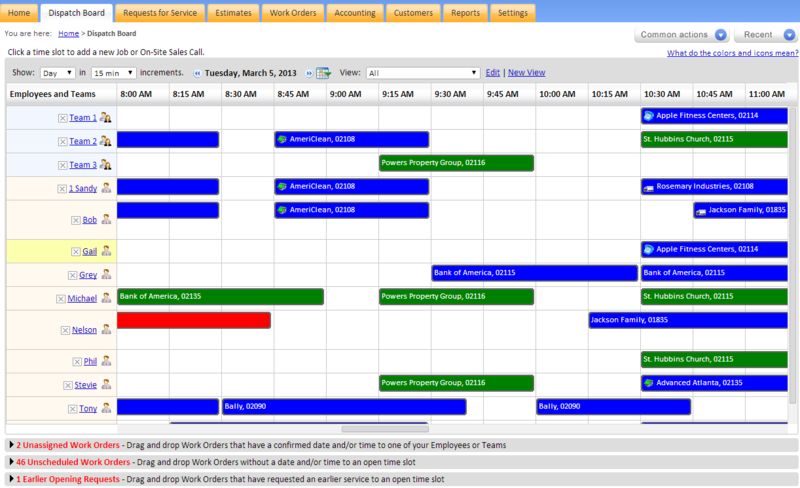Remove Gail row with its X box
Viewport: 800px width, 488px height.
(76, 252)
